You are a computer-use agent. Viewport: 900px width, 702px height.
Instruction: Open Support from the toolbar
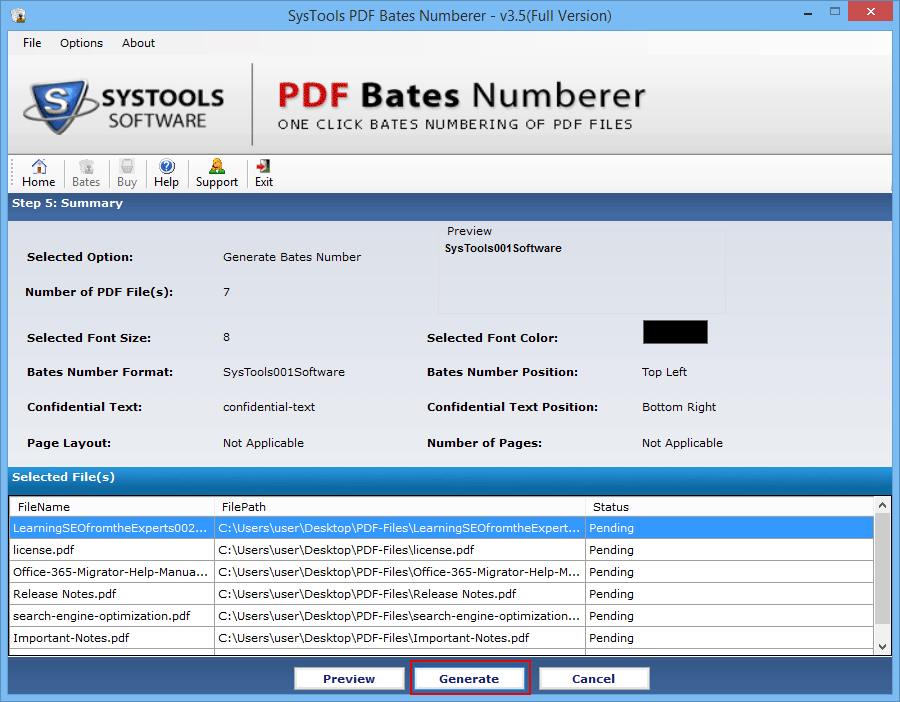coord(216,173)
